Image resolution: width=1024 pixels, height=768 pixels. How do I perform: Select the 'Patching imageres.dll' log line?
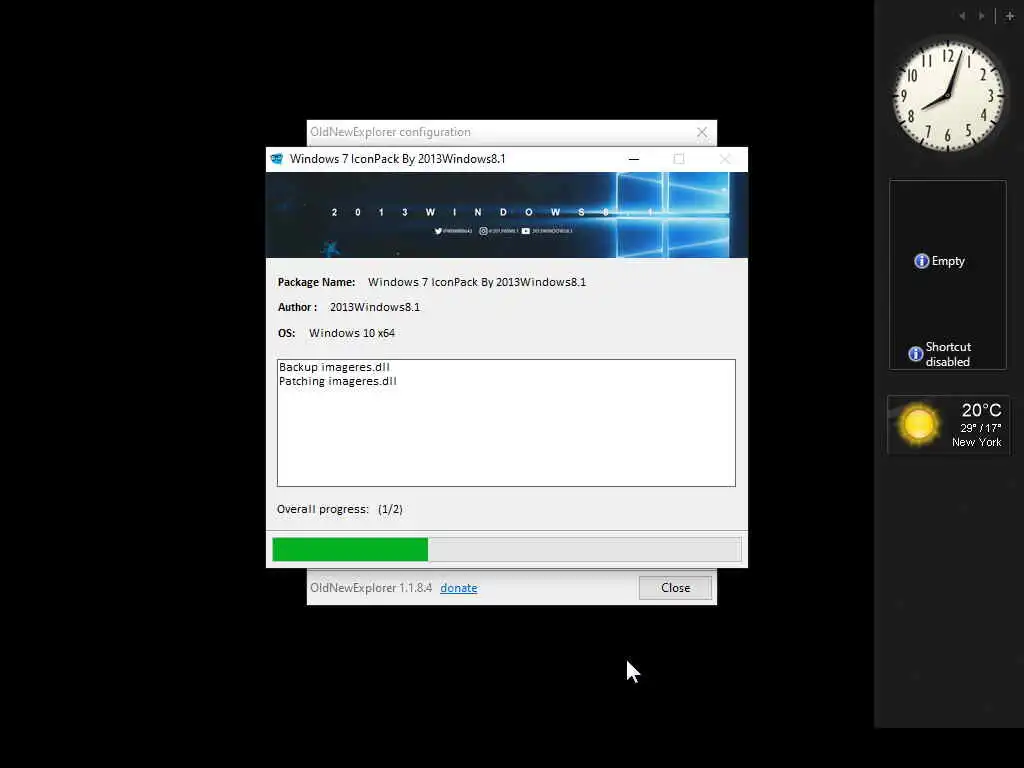tap(338, 381)
